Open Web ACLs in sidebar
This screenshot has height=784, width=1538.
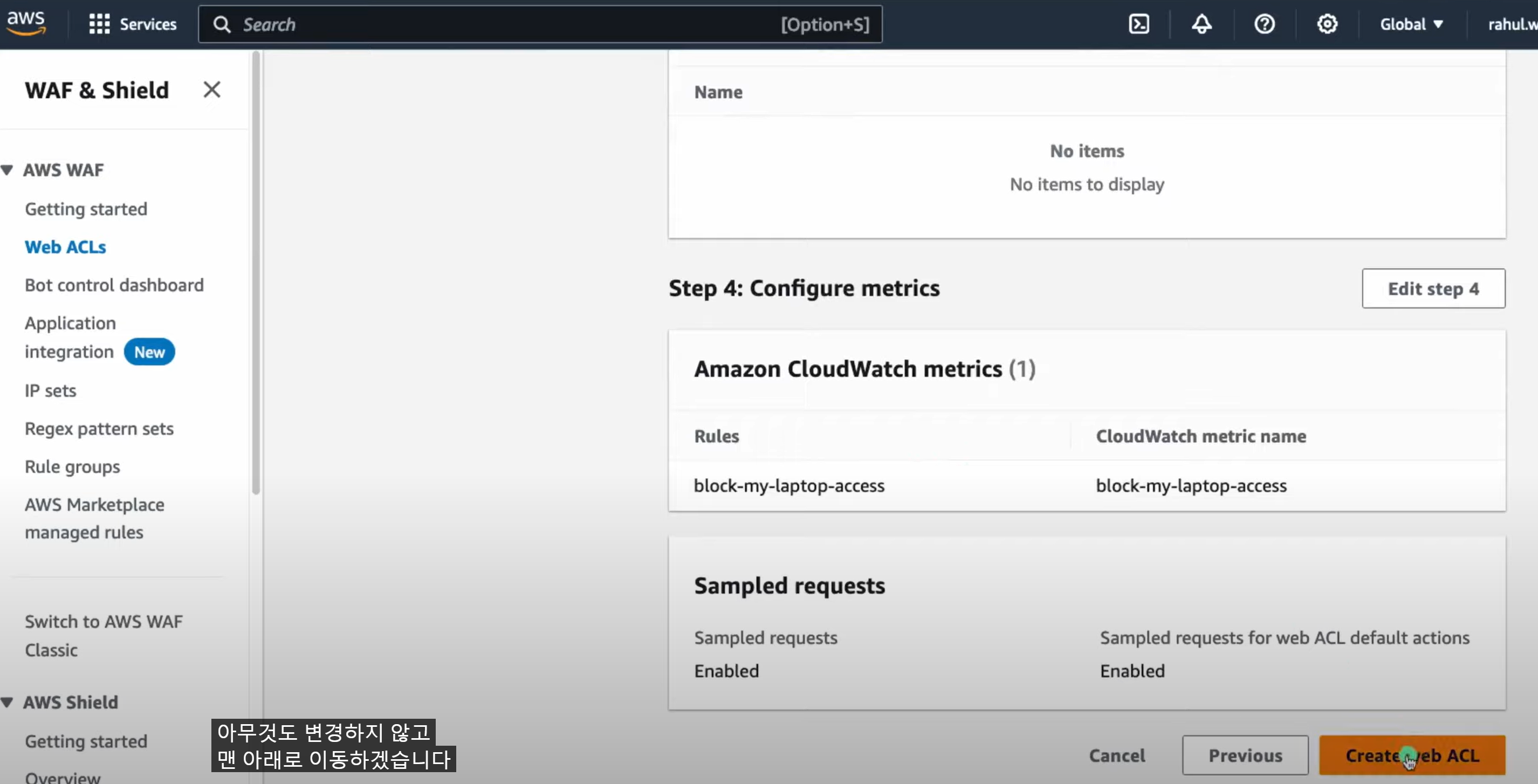point(65,247)
